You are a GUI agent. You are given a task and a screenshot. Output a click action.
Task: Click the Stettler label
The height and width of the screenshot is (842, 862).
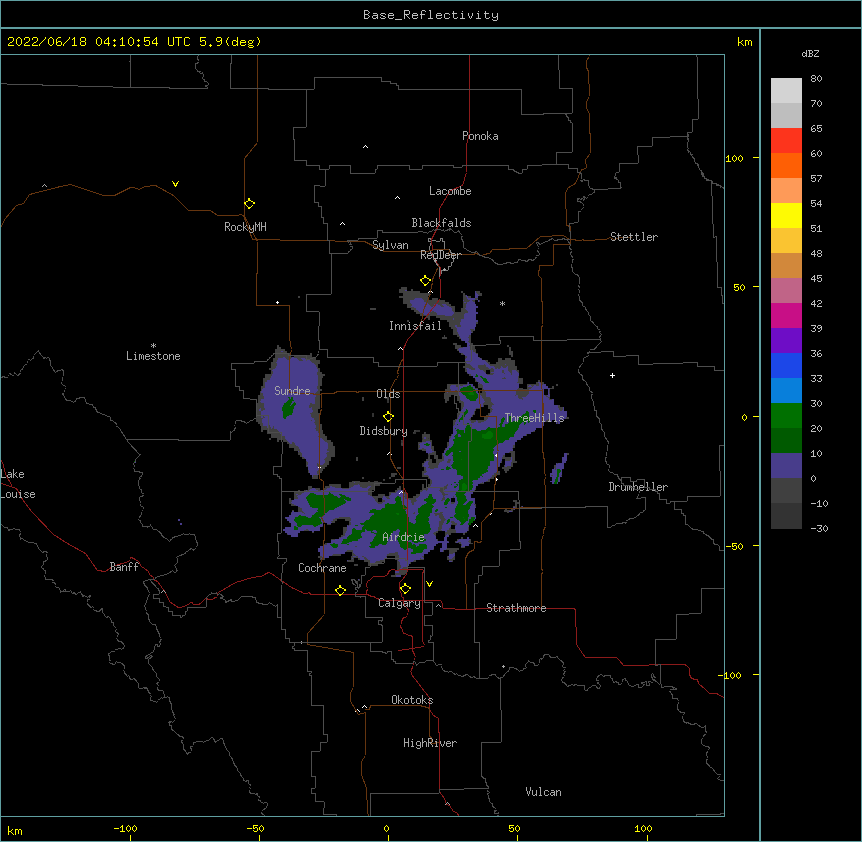634,237
